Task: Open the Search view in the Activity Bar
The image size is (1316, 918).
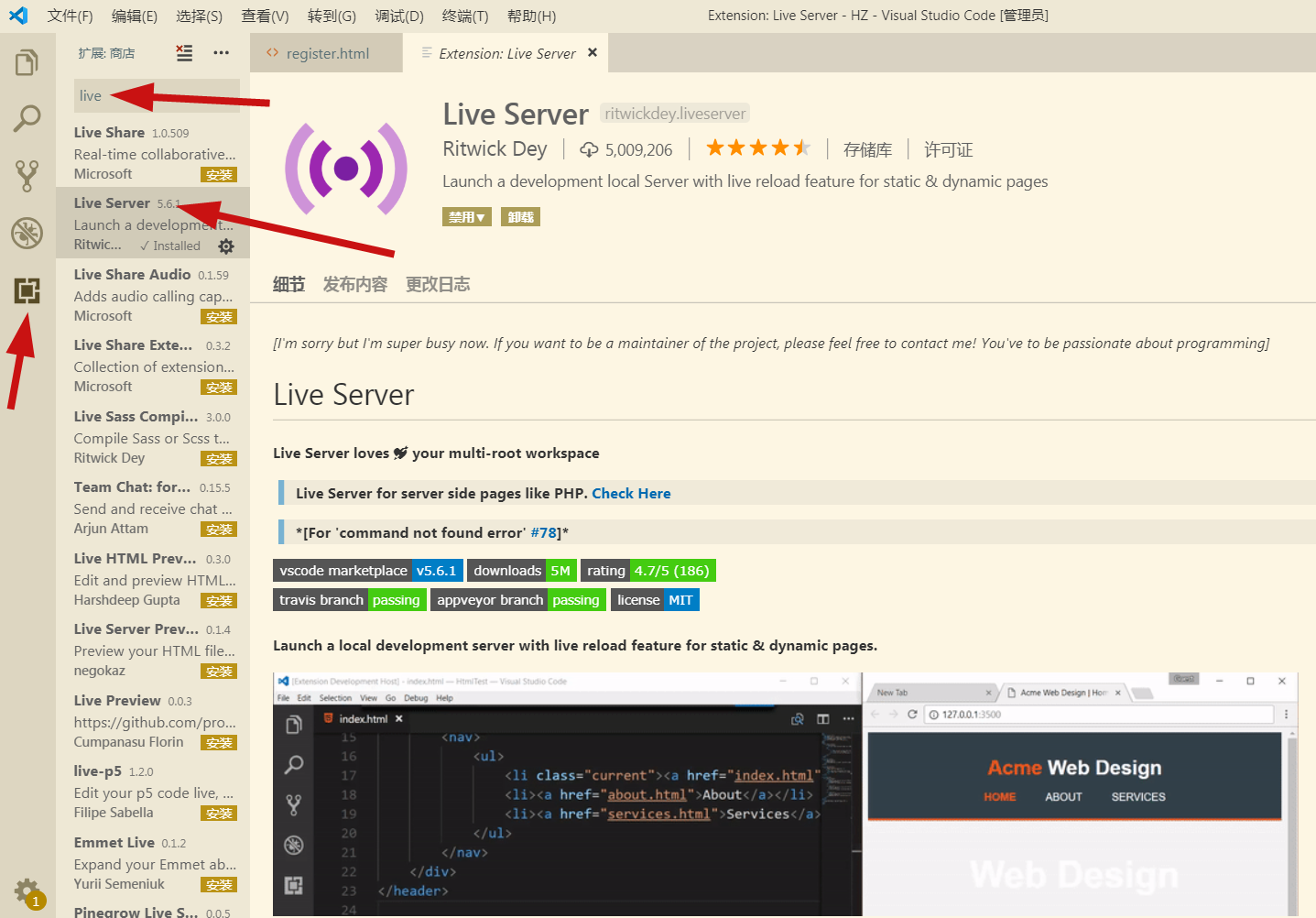Action: coord(27,118)
